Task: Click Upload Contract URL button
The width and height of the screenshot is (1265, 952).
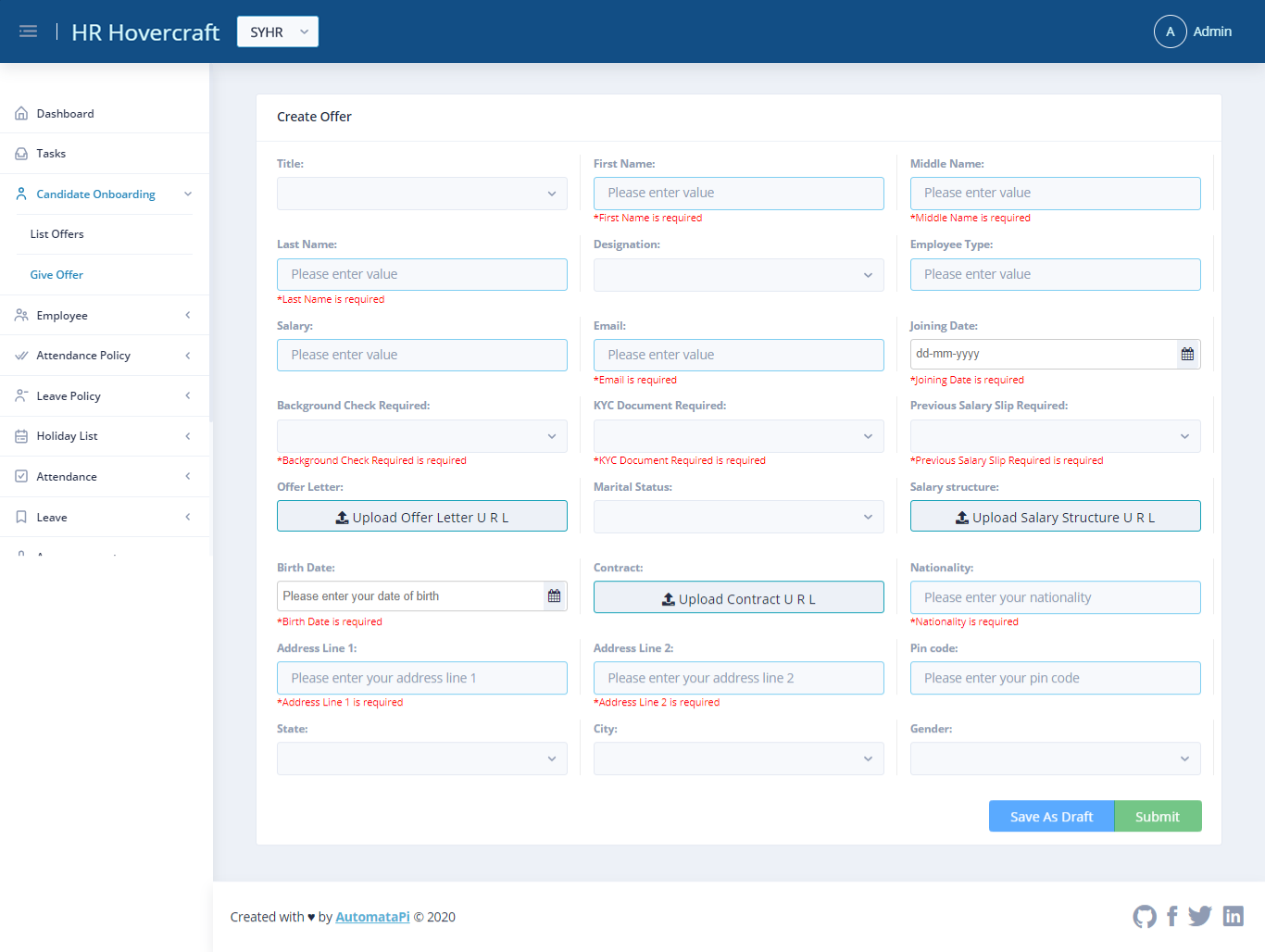Action: (739, 597)
